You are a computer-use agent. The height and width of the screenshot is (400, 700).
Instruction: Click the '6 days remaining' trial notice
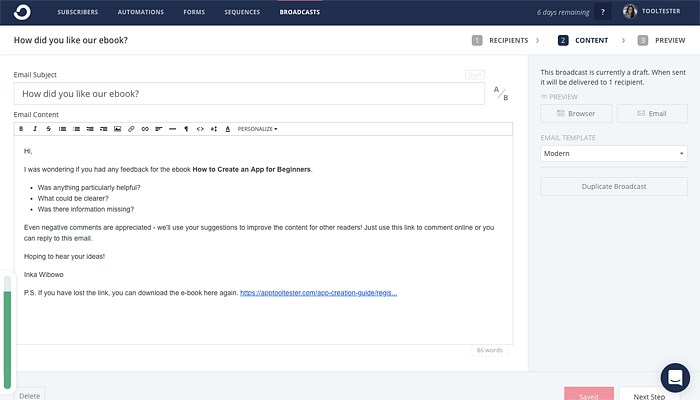point(563,12)
